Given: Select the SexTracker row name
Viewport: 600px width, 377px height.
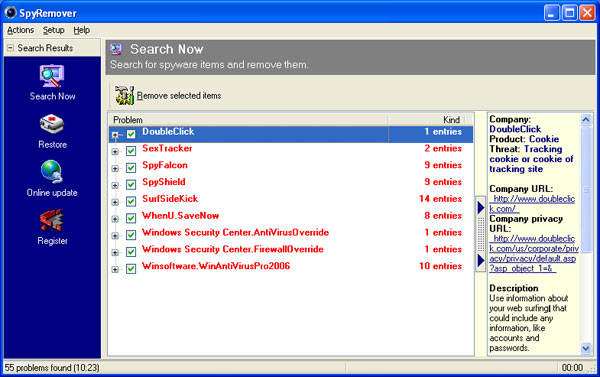Looking at the screenshot, I should point(167,148).
